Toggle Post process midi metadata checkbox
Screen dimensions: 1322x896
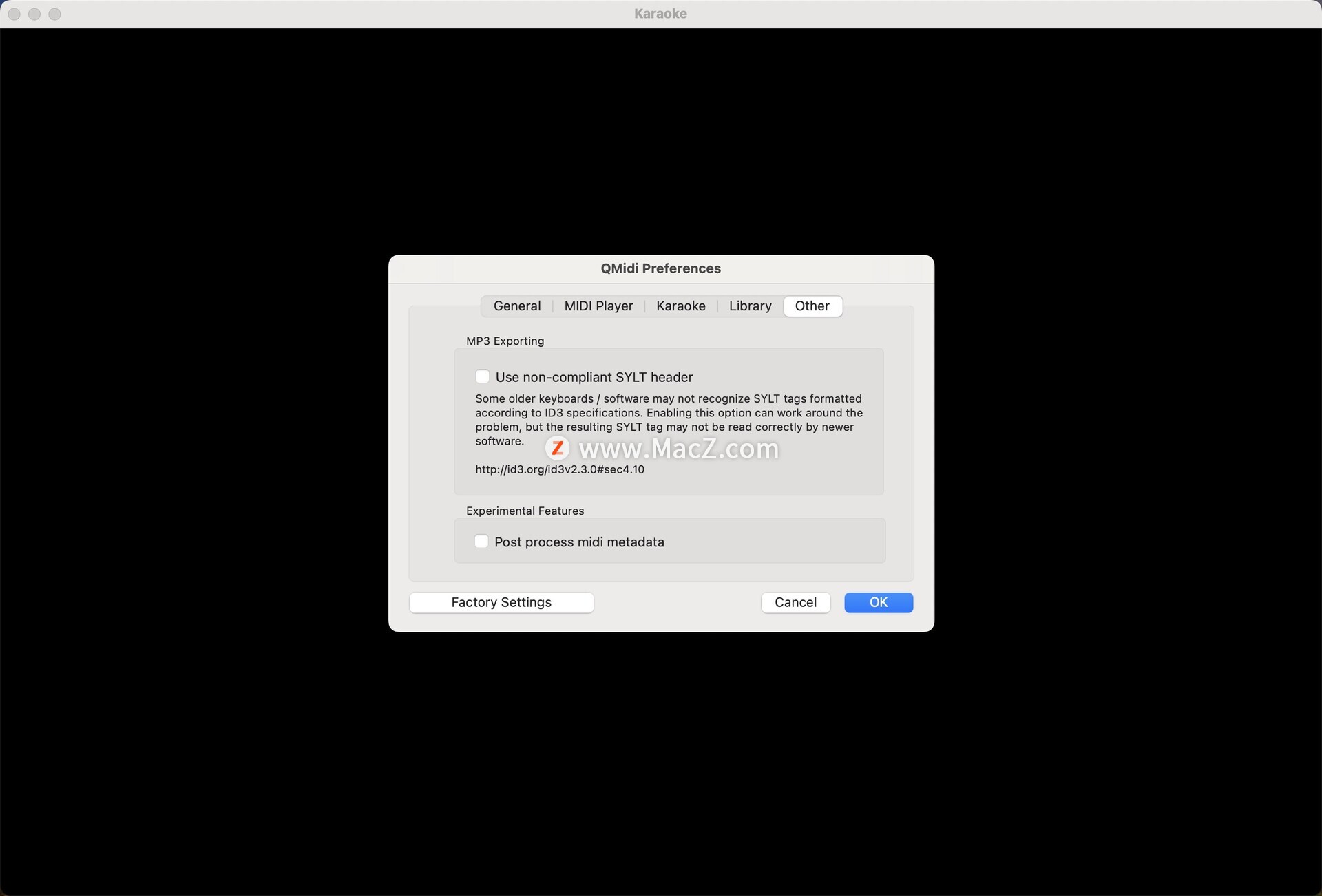tap(481, 542)
